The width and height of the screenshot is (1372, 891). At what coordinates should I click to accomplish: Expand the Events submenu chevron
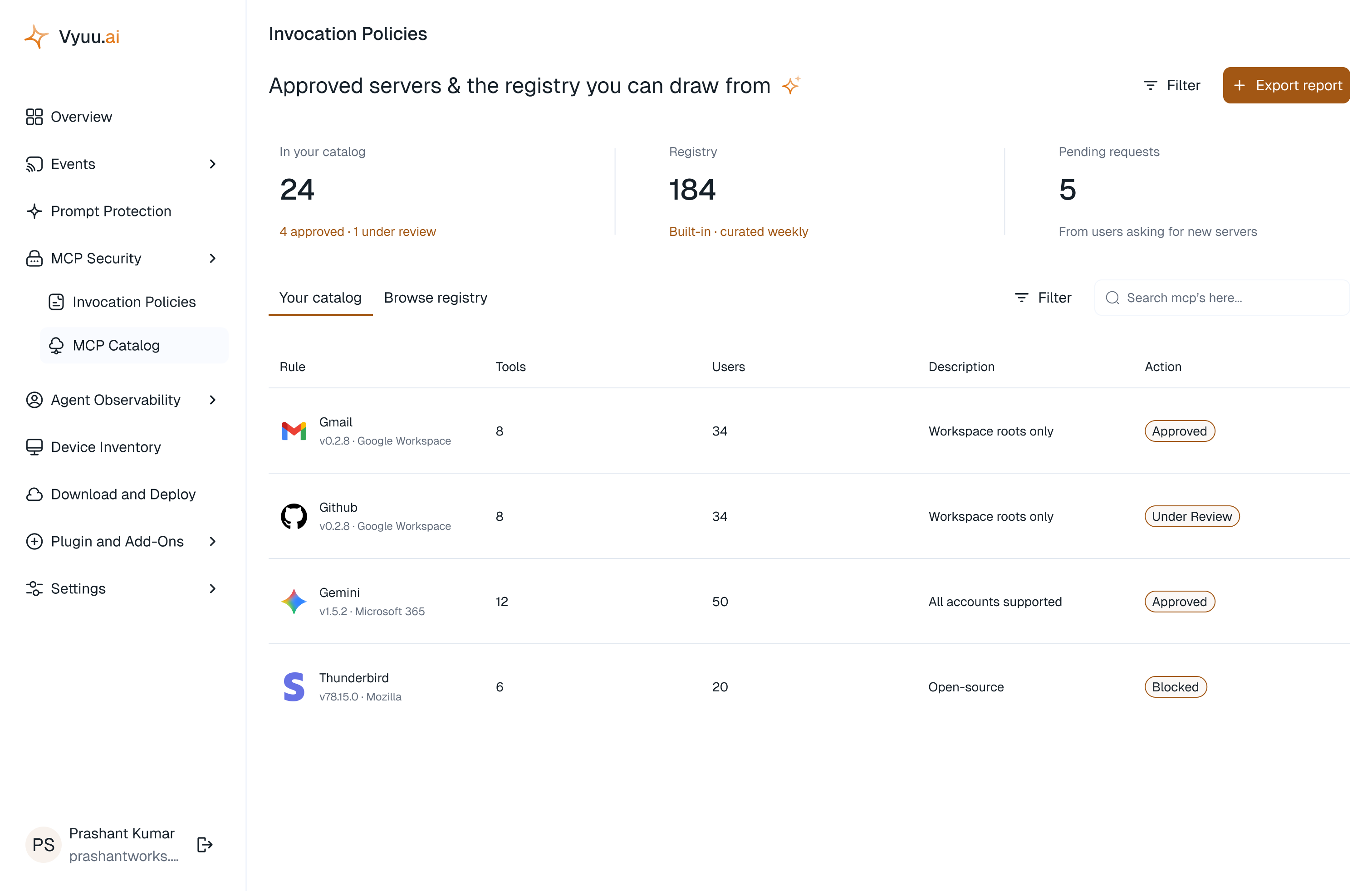[x=213, y=164]
